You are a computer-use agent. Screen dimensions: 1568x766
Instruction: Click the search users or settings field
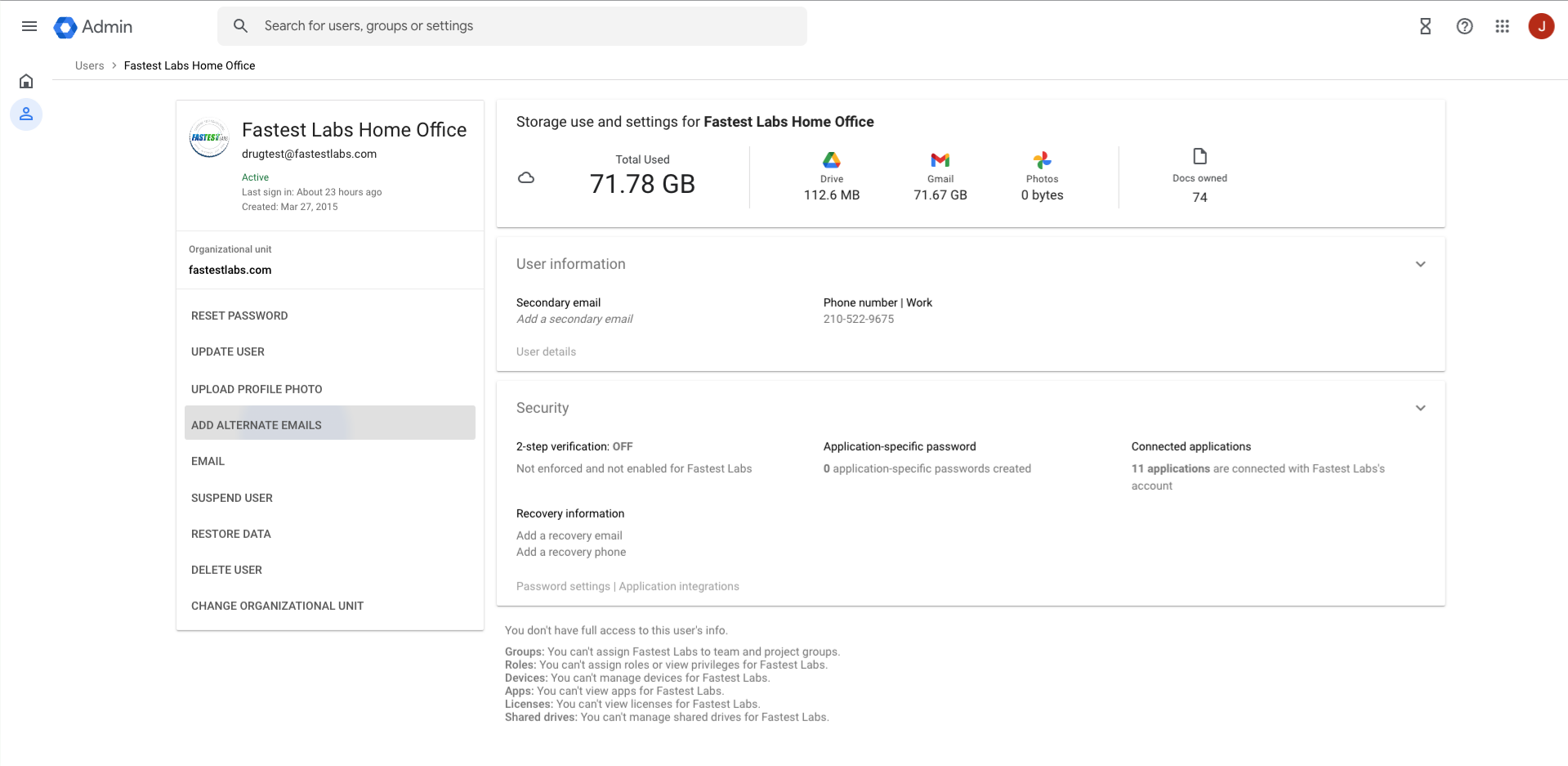pyautogui.click(x=523, y=26)
